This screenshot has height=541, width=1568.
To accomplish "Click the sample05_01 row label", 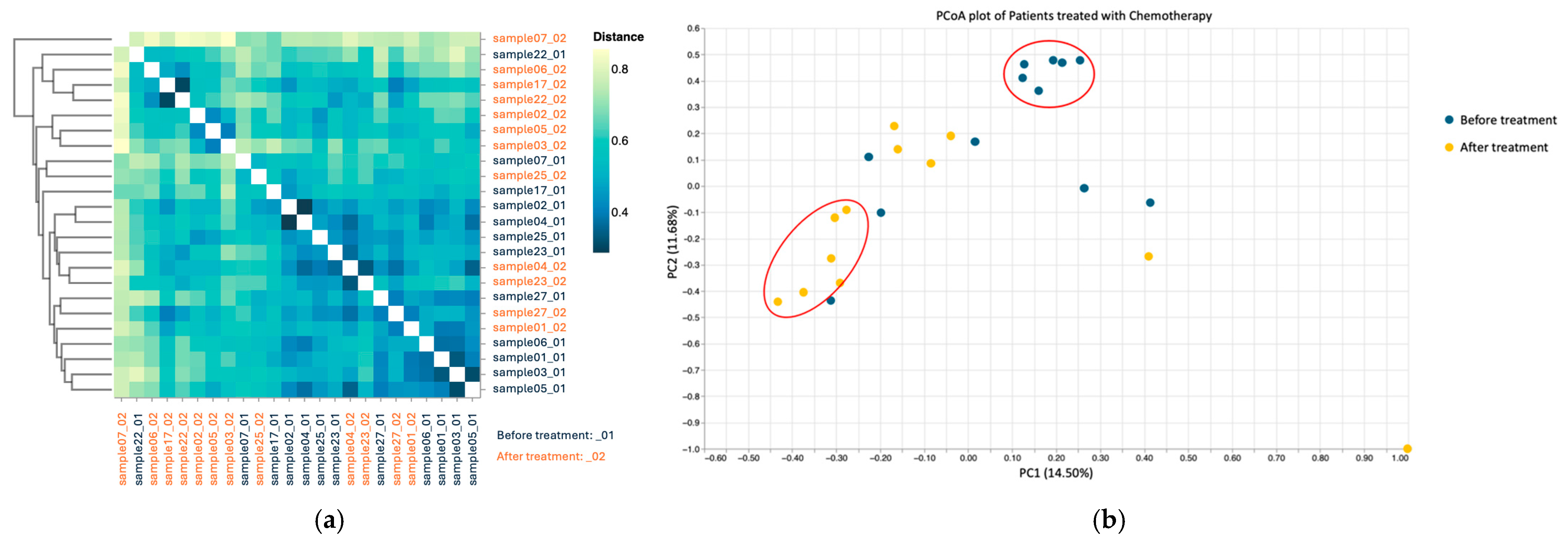I will click(529, 388).
